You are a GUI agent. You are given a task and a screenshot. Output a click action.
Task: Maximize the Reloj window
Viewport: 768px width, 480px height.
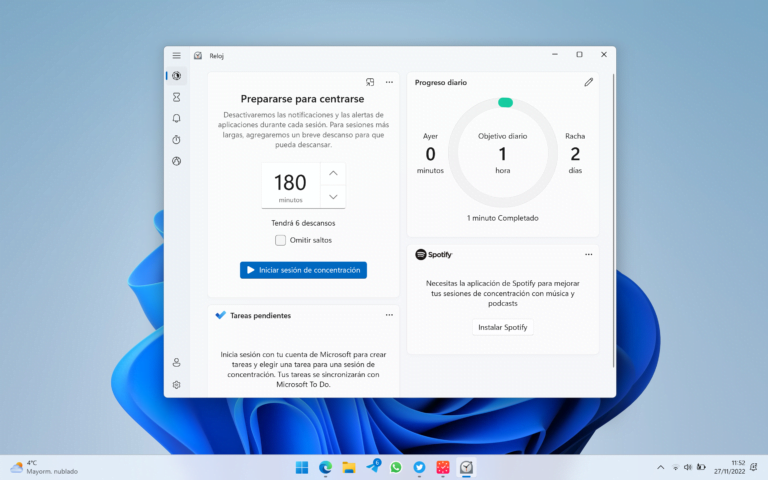pos(579,54)
